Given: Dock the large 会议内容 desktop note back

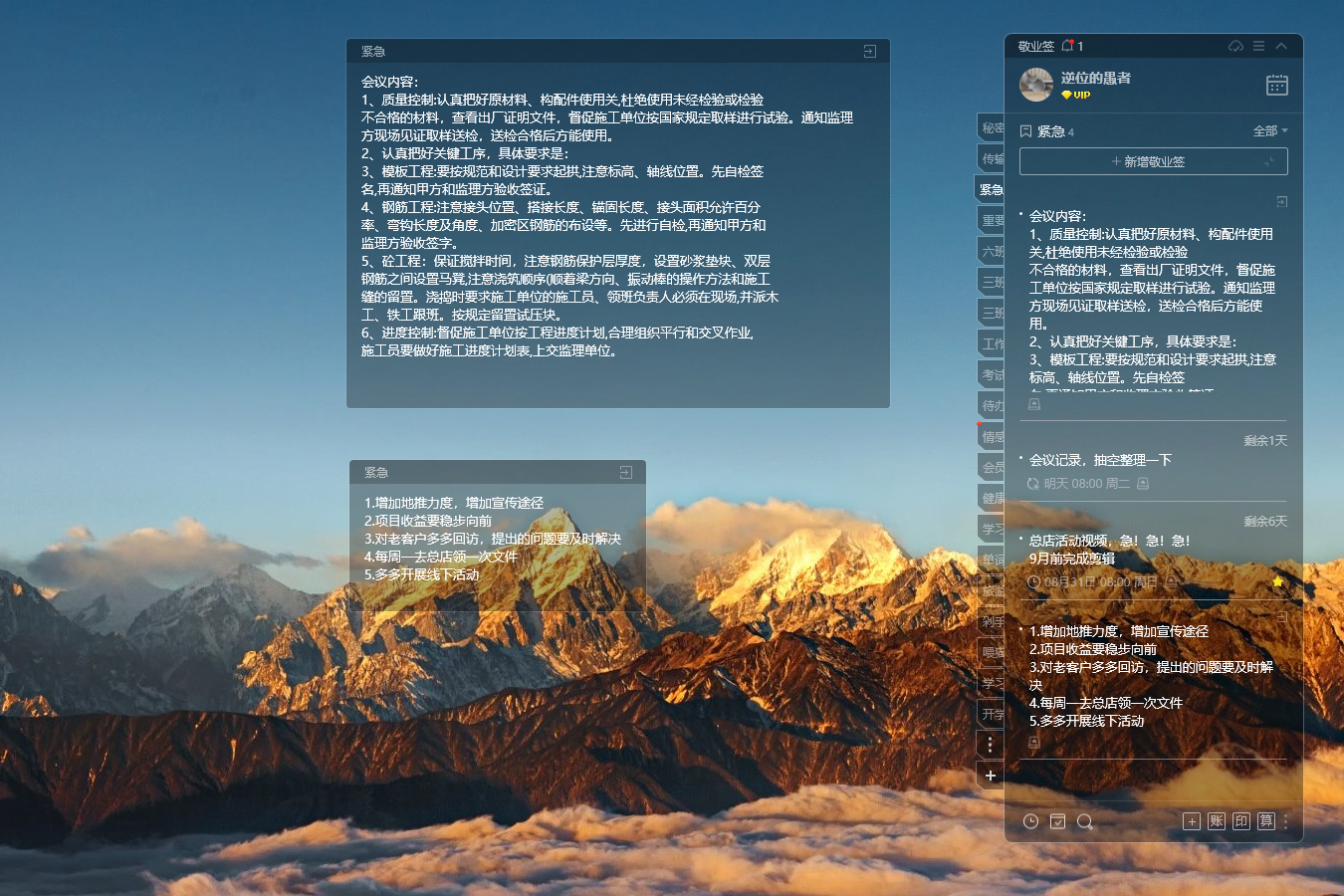Looking at the screenshot, I should (870, 51).
